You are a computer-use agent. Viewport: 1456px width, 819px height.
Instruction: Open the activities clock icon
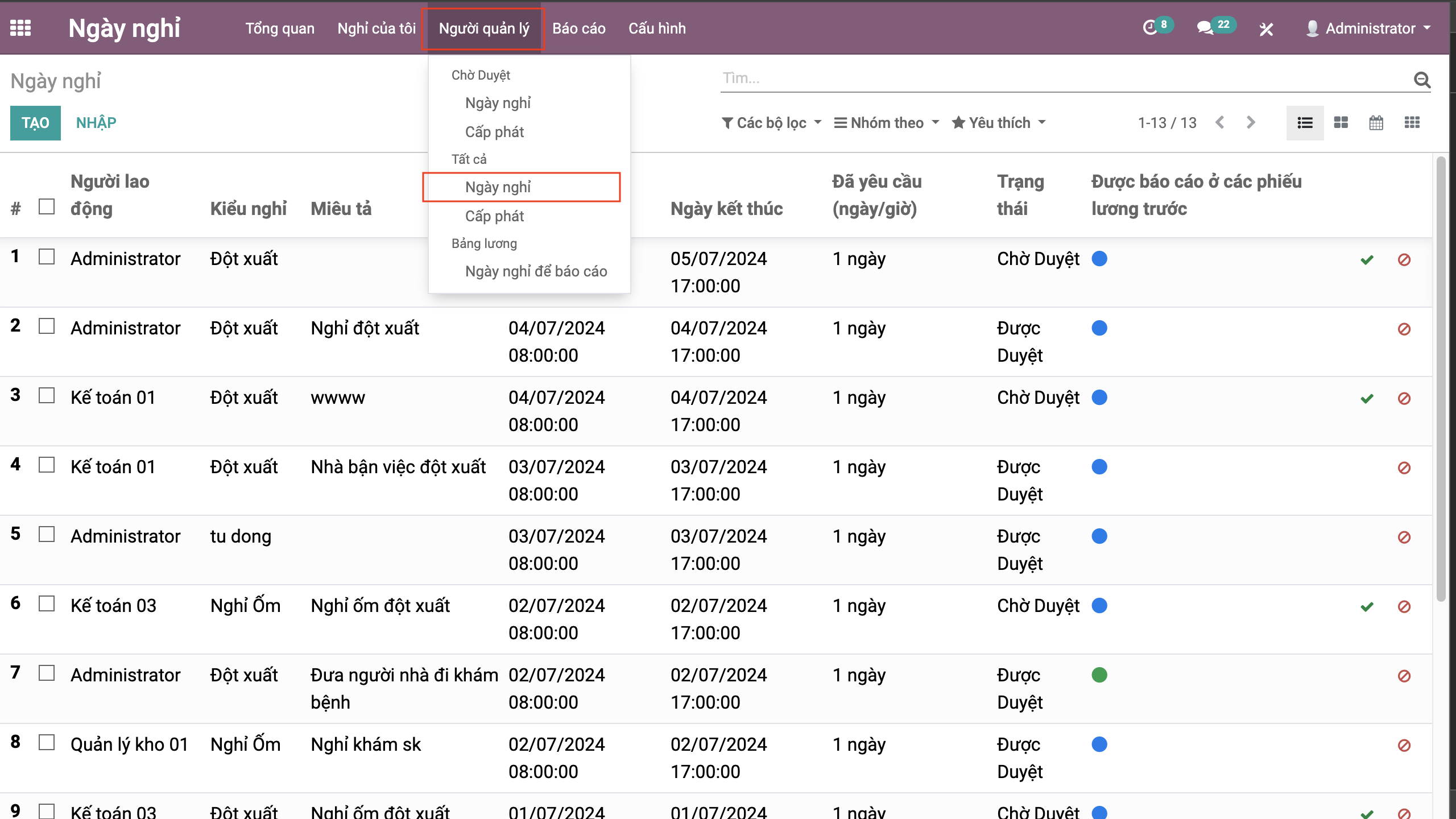(x=1150, y=28)
